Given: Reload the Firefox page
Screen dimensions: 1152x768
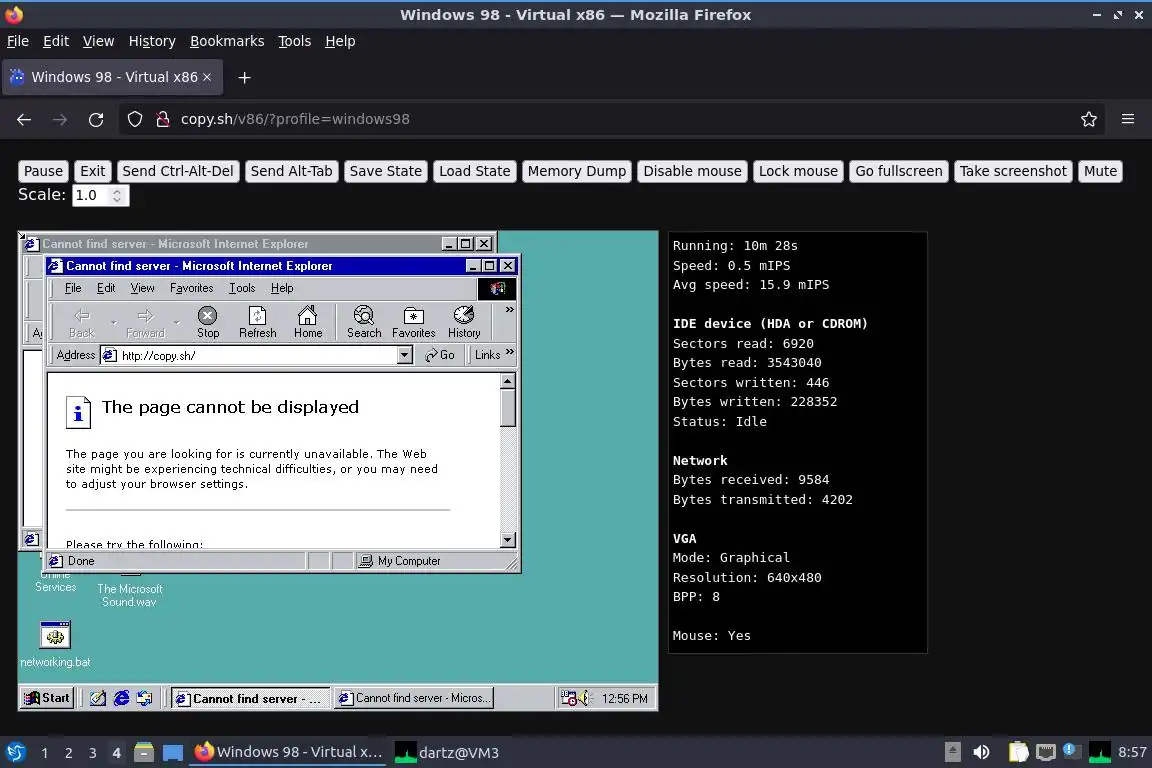Looking at the screenshot, I should [96, 119].
